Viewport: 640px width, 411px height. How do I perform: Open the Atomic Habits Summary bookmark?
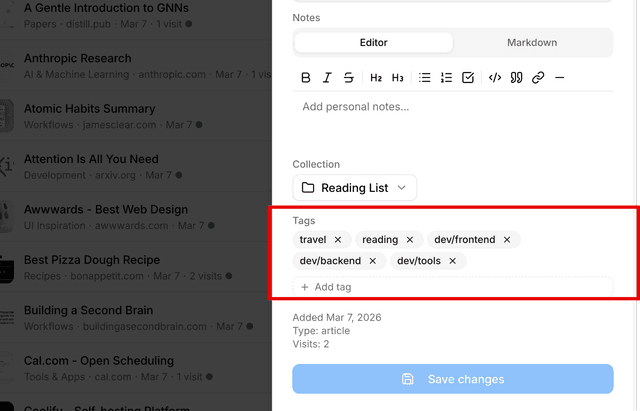click(x=135, y=116)
